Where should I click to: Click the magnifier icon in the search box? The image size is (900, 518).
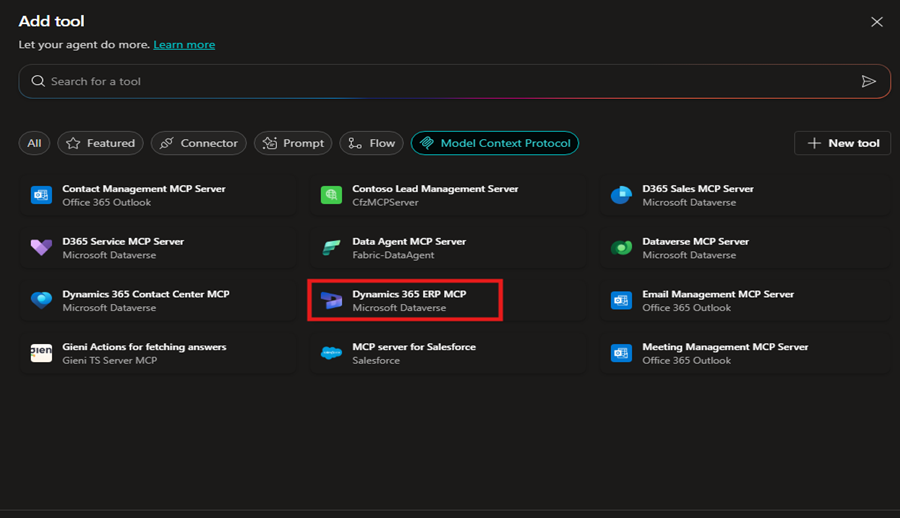(x=38, y=81)
